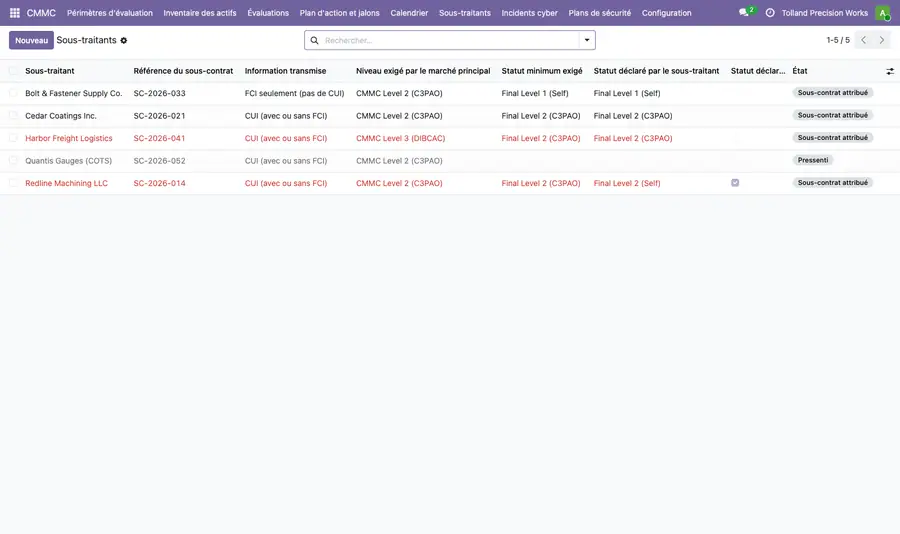Sort by Niveau exigé par le marché principal
This screenshot has width=900, height=534.
click(x=423, y=71)
